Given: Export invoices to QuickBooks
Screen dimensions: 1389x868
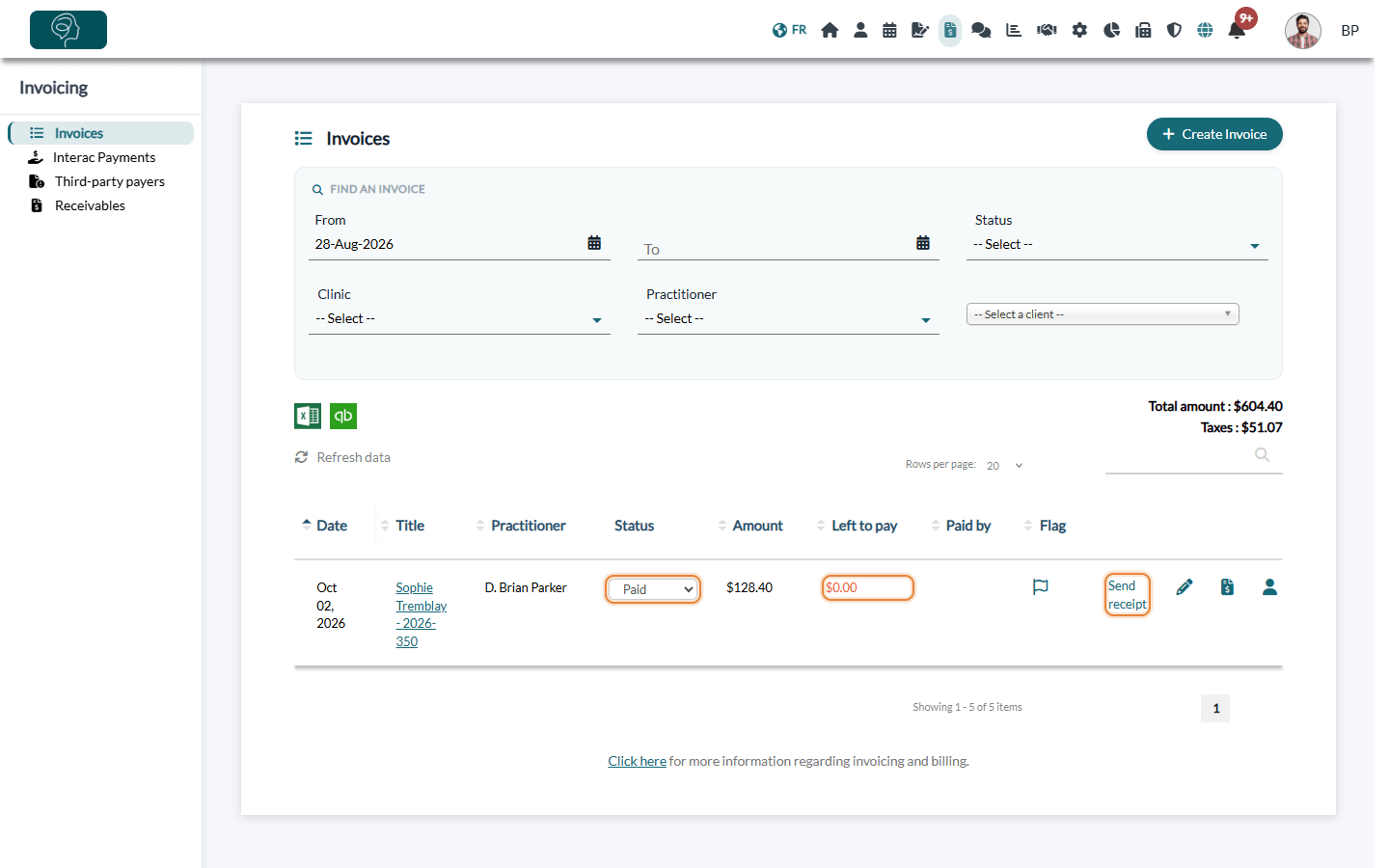Looking at the screenshot, I should (x=343, y=416).
